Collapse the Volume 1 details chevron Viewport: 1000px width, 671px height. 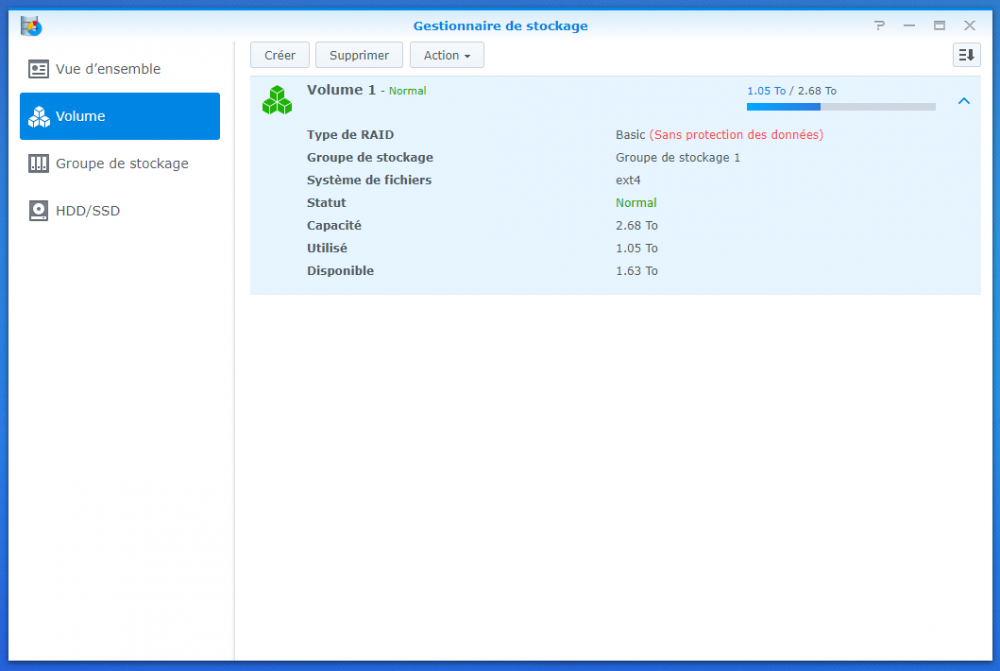click(x=963, y=101)
